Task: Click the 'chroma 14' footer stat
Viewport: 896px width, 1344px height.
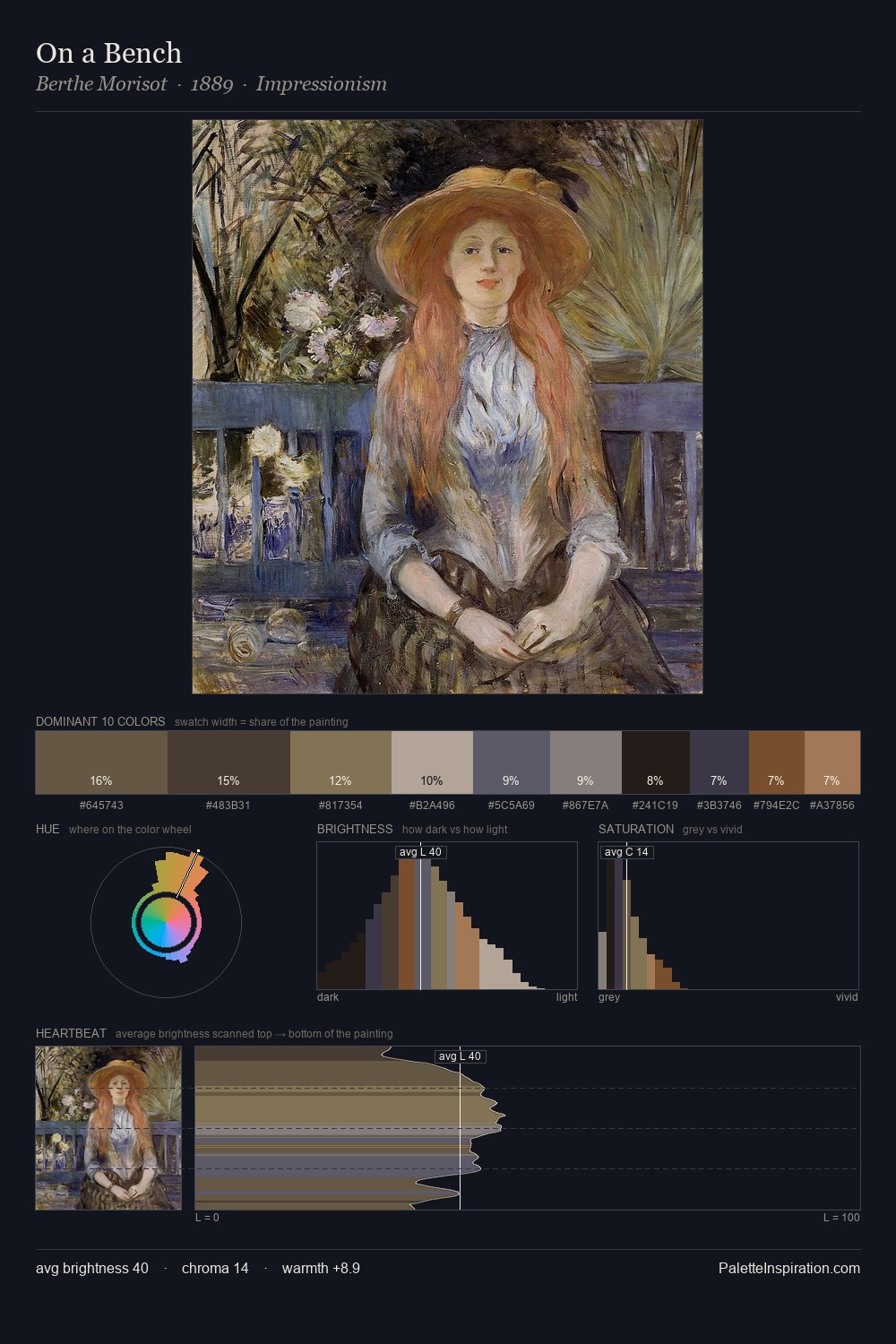Action: point(215,1268)
